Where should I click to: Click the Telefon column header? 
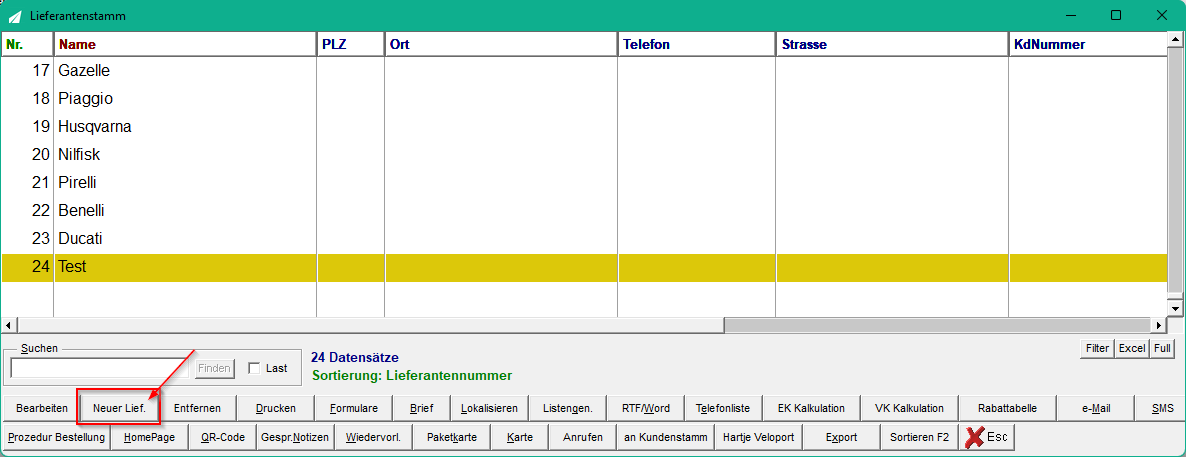point(696,44)
